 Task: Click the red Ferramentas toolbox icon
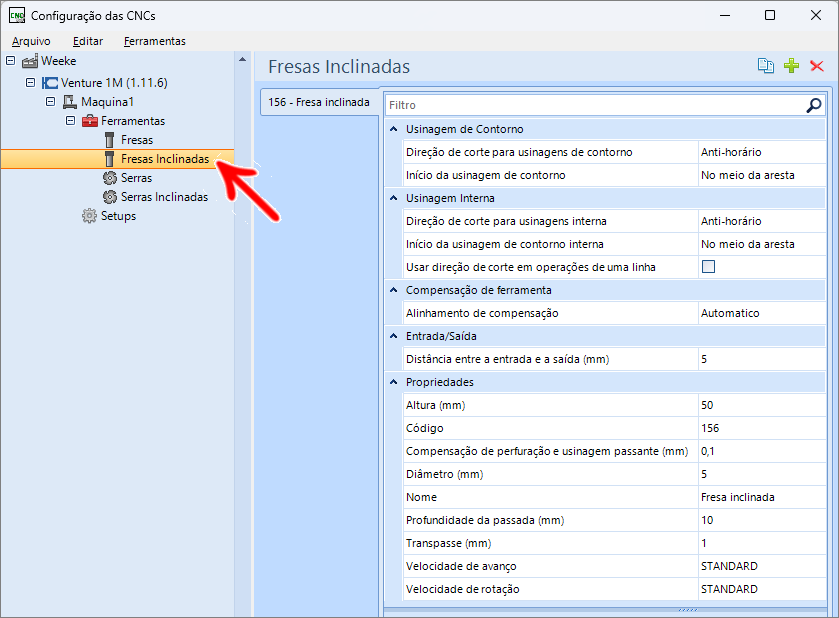pos(89,121)
